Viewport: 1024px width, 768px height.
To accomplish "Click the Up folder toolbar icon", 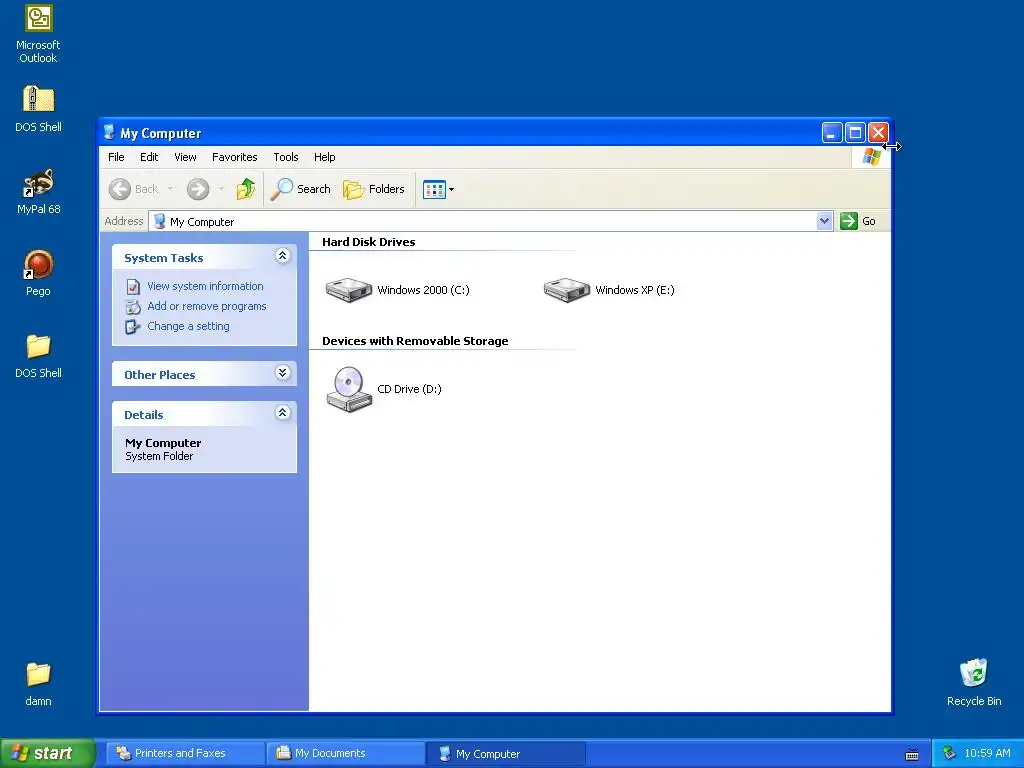I will tap(246, 189).
